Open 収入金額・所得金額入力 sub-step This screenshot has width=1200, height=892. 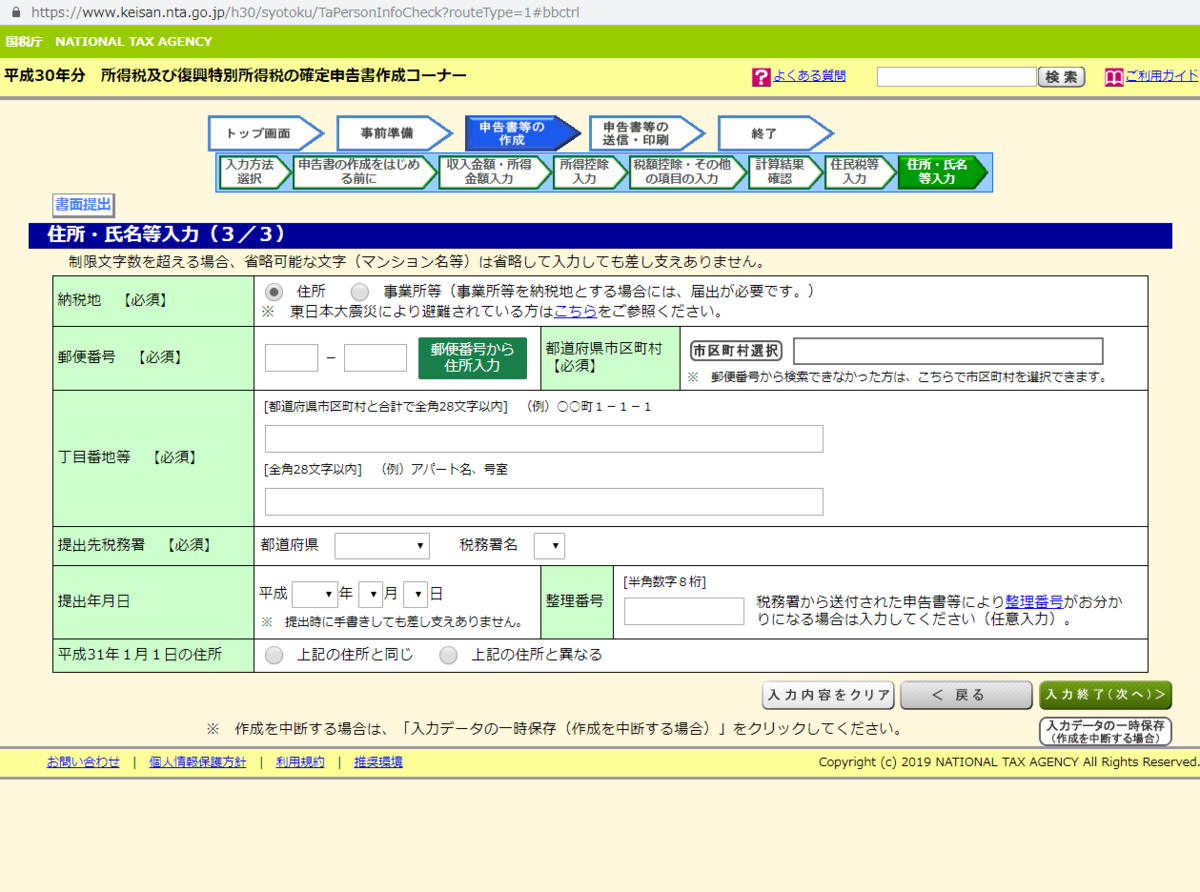[x=495, y=172]
